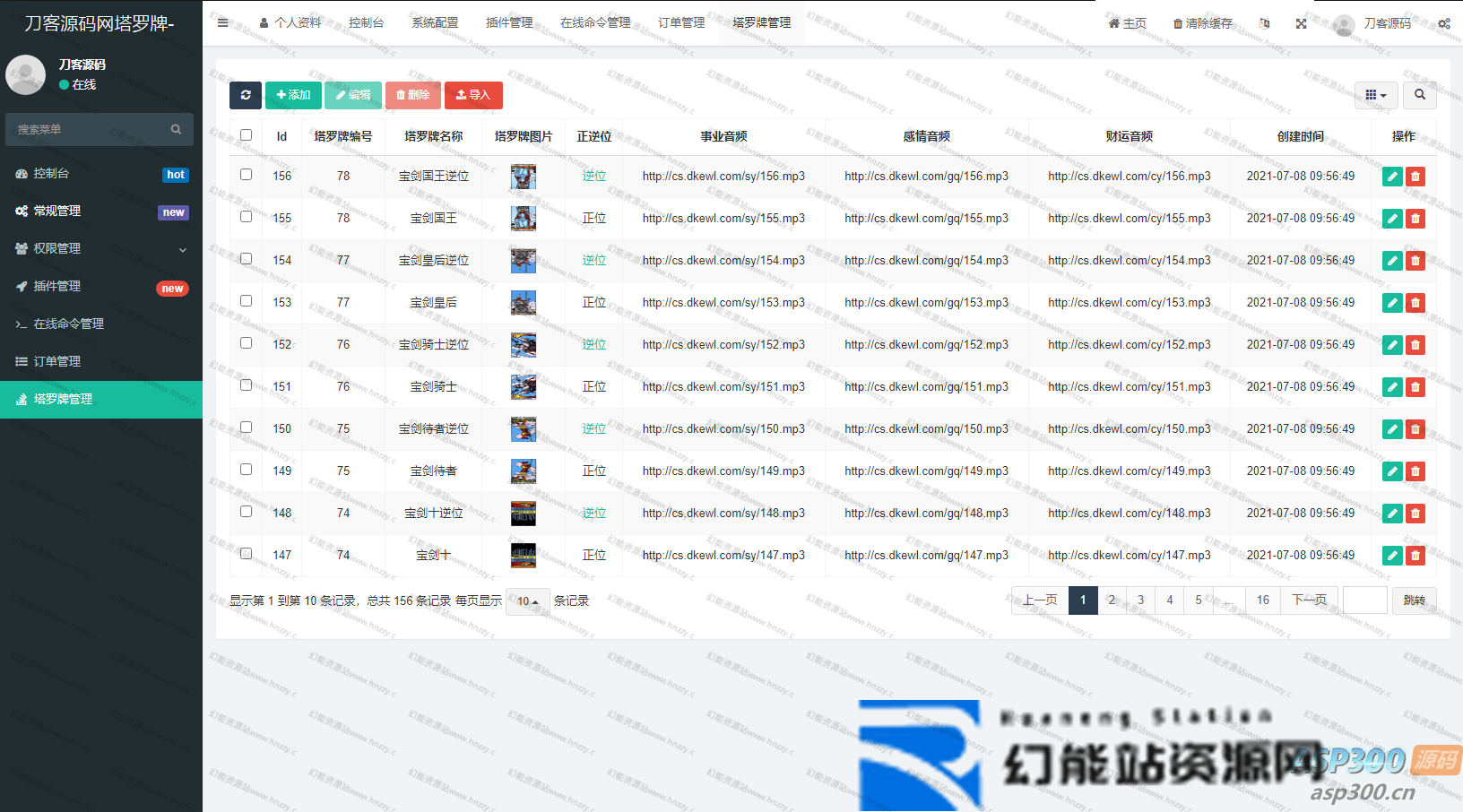The width and height of the screenshot is (1463, 812).
Task: Tick the checkbox for row 154
Action: click(x=246, y=259)
